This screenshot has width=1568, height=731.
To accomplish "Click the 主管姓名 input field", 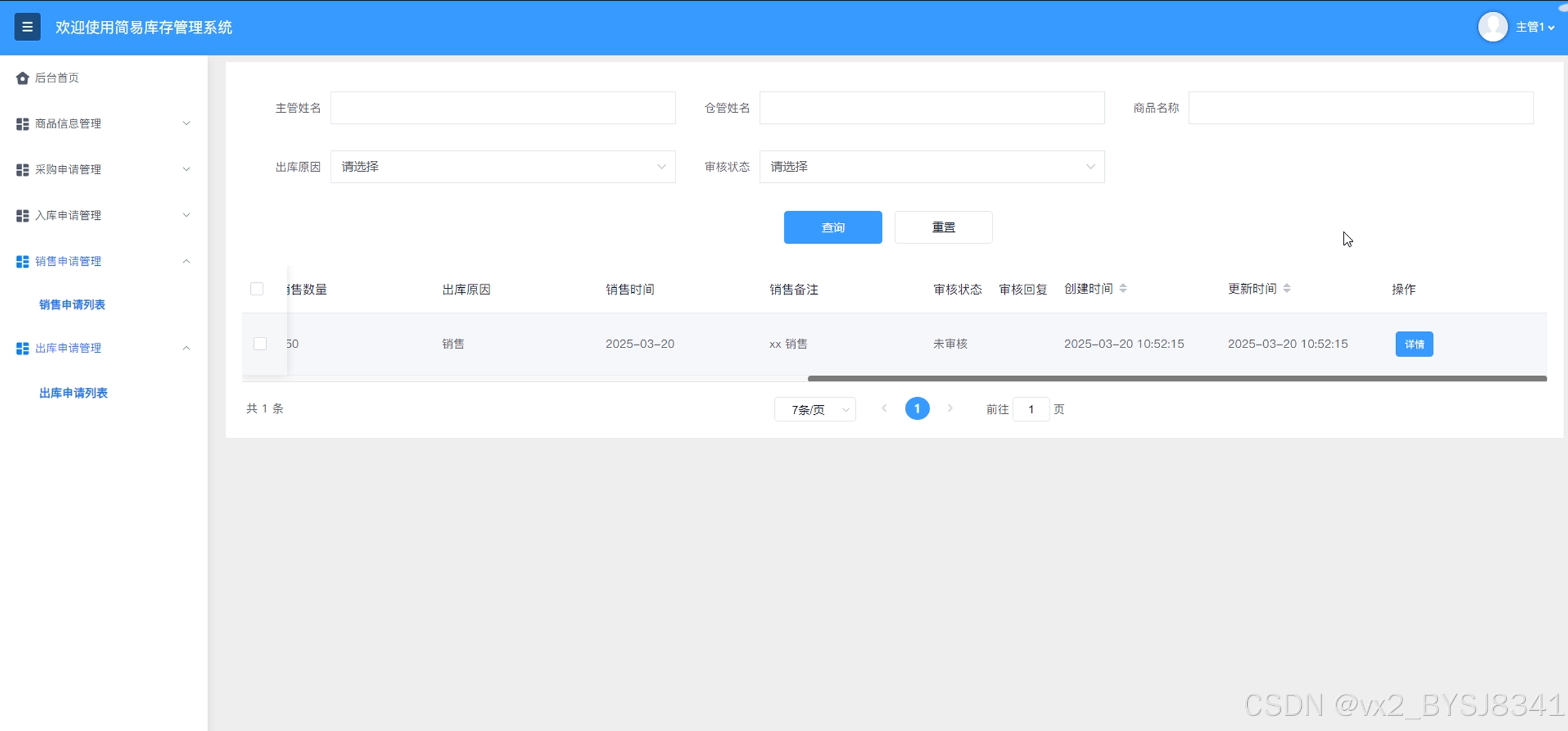I will tap(502, 108).
